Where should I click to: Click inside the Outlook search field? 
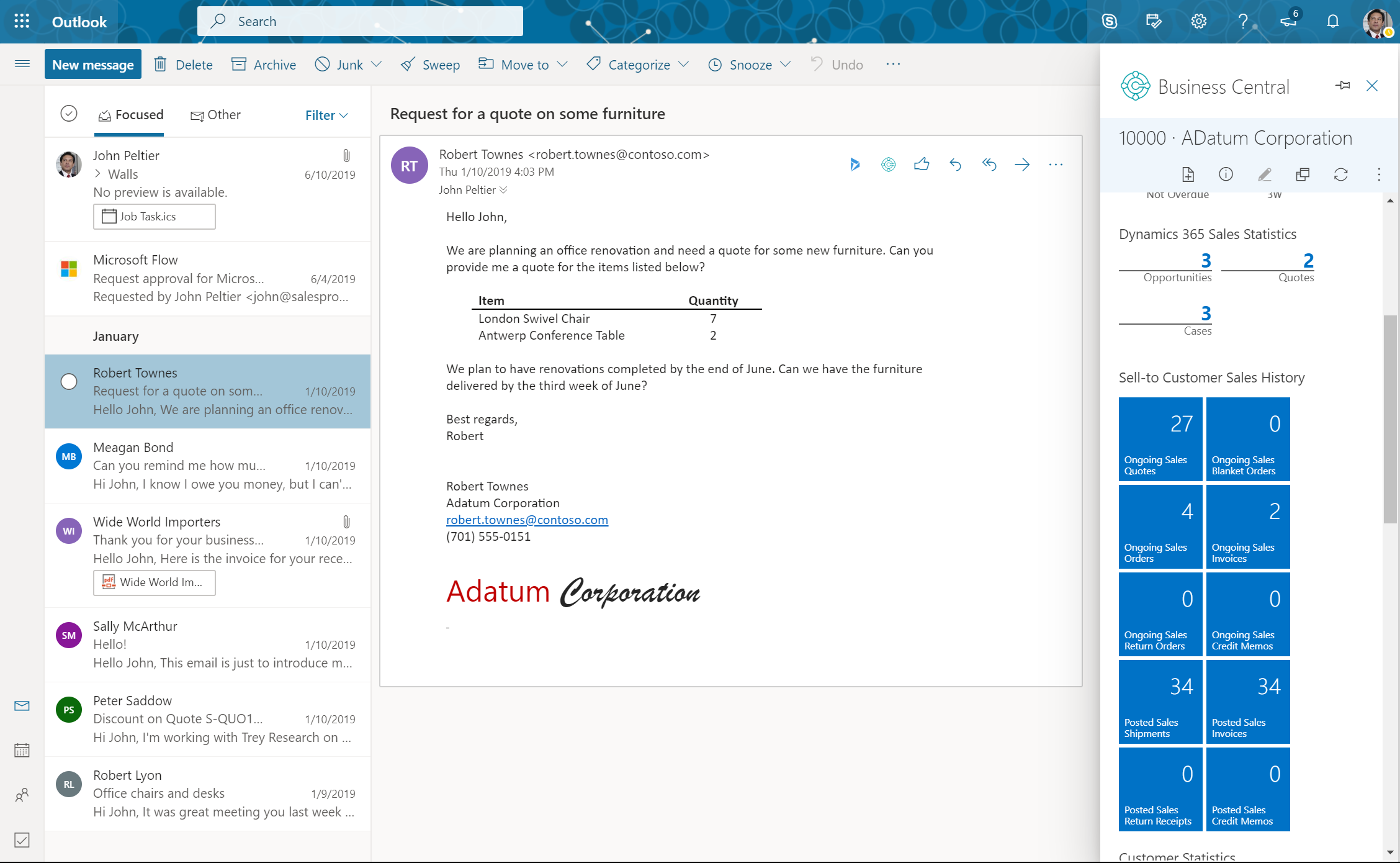tap(360, 20)
